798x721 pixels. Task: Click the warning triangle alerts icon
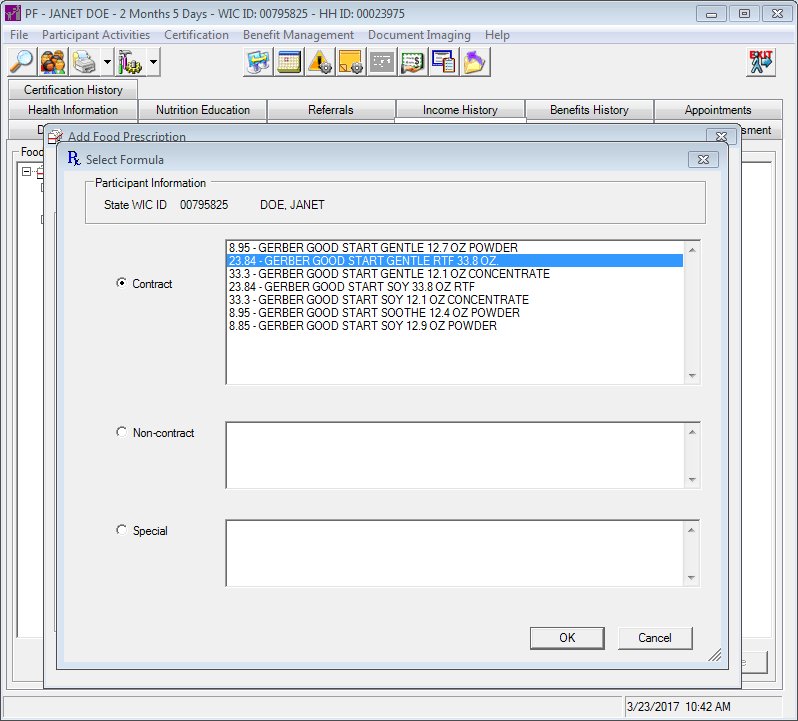pos(320,62)
